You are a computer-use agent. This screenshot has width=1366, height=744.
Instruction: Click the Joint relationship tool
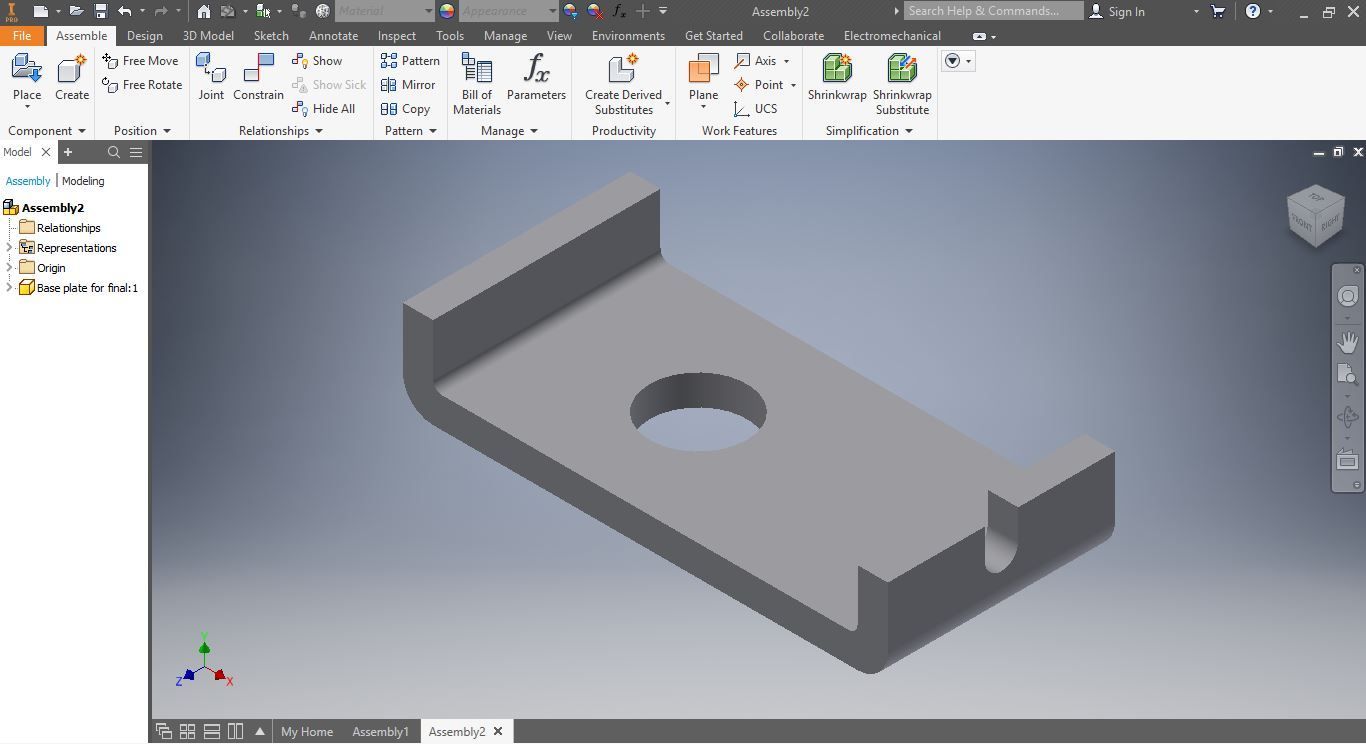click(x=211, y=78)
